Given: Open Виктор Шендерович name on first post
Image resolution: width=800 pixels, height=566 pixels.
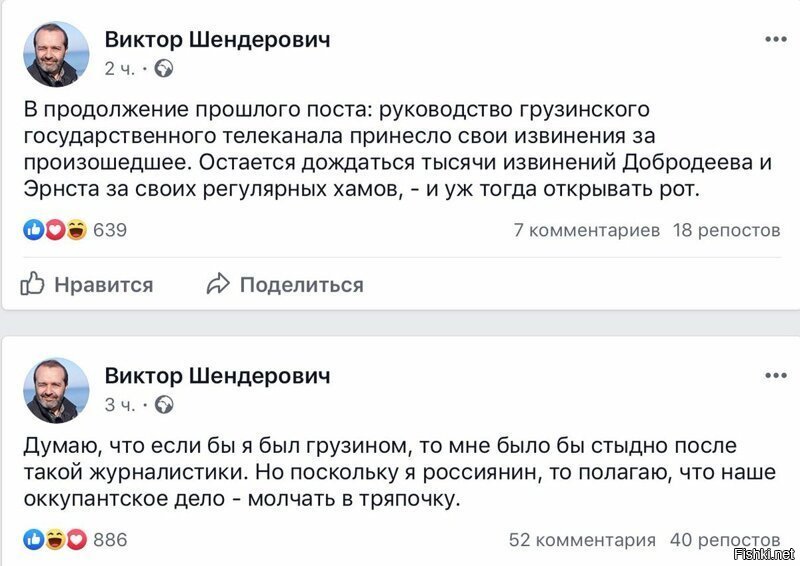Looking at the screenshot, I should (x=217, y=39).
